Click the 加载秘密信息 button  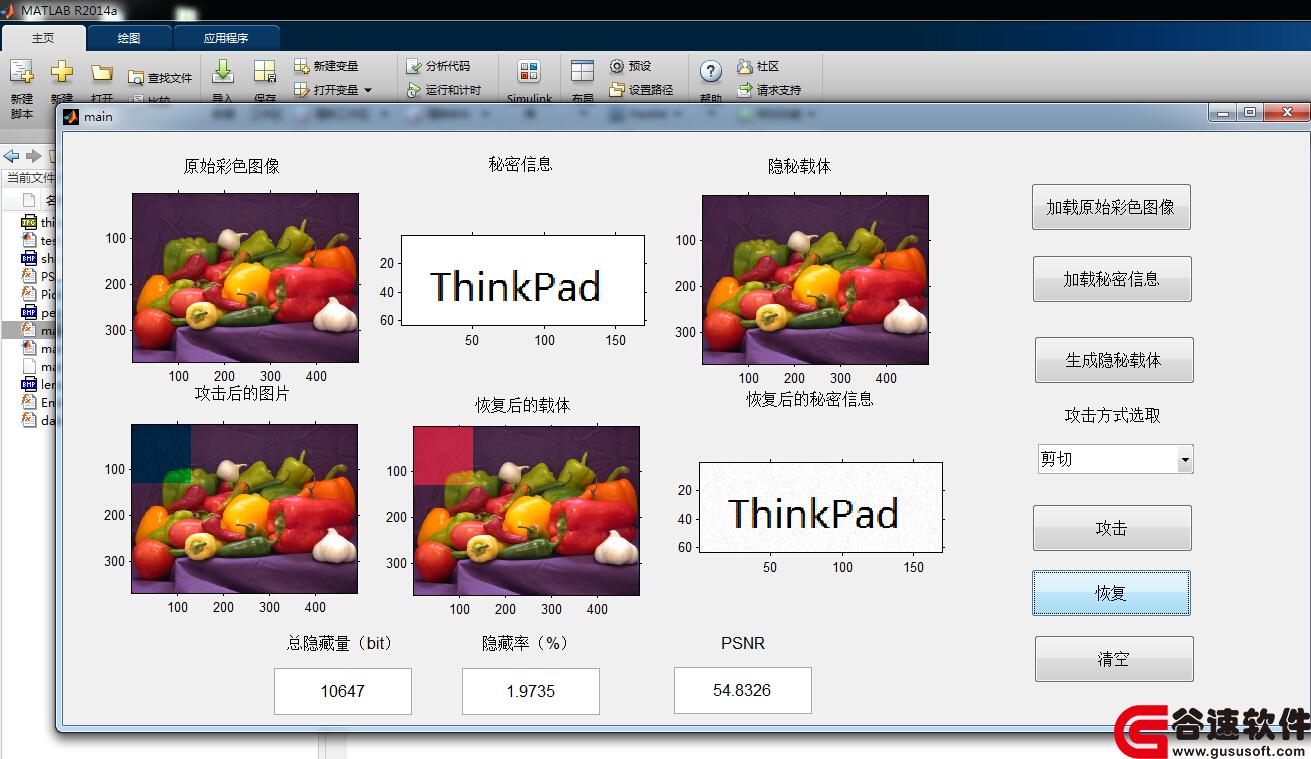[1112, 279]
